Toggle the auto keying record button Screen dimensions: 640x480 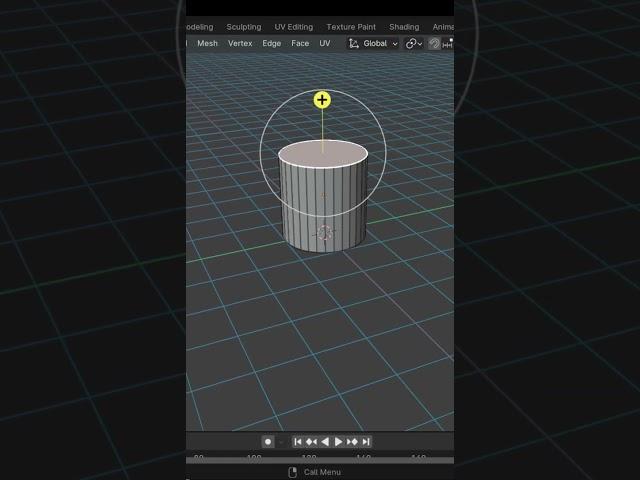(268, 442)
